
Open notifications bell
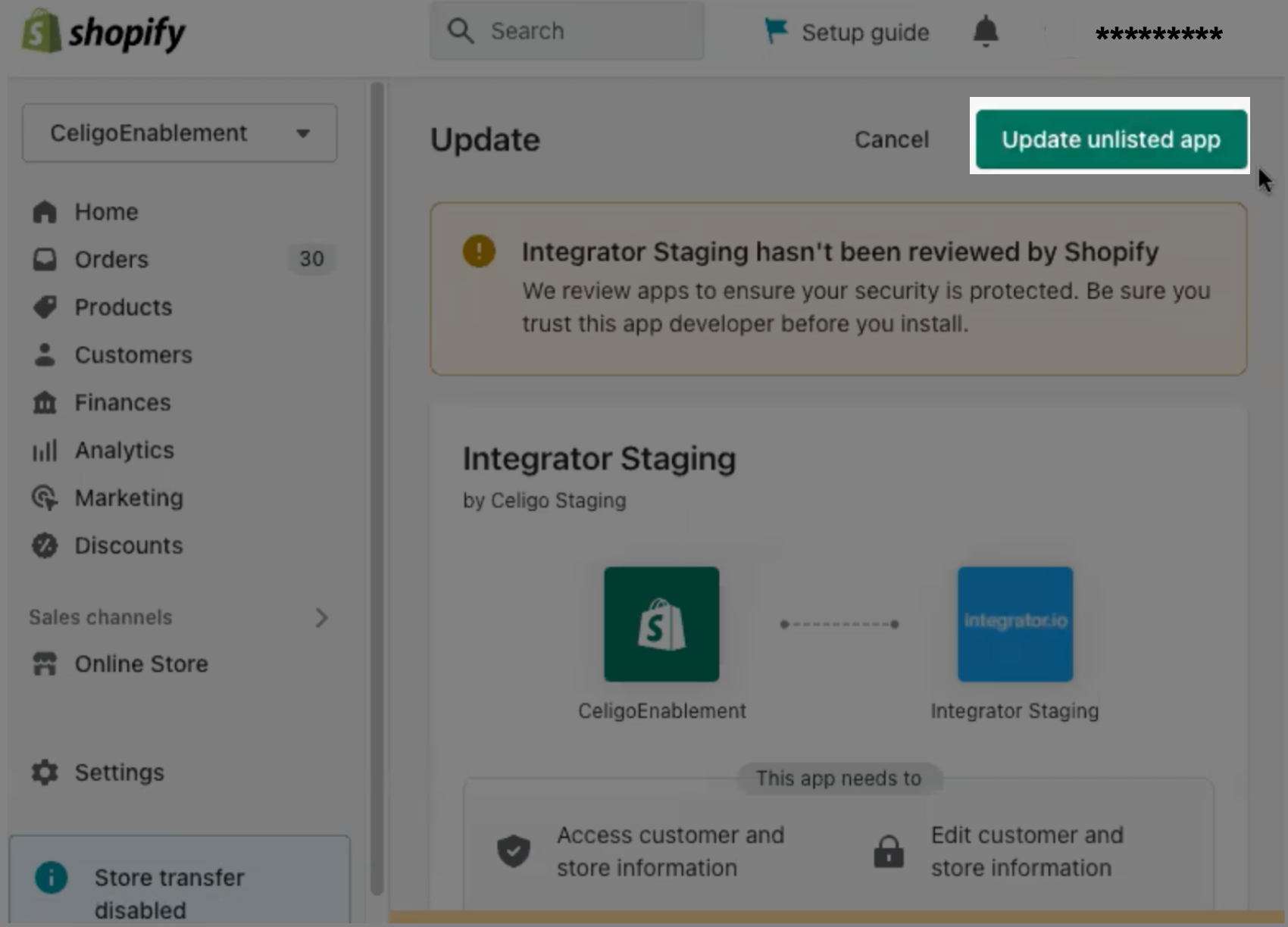click(986, 31)
